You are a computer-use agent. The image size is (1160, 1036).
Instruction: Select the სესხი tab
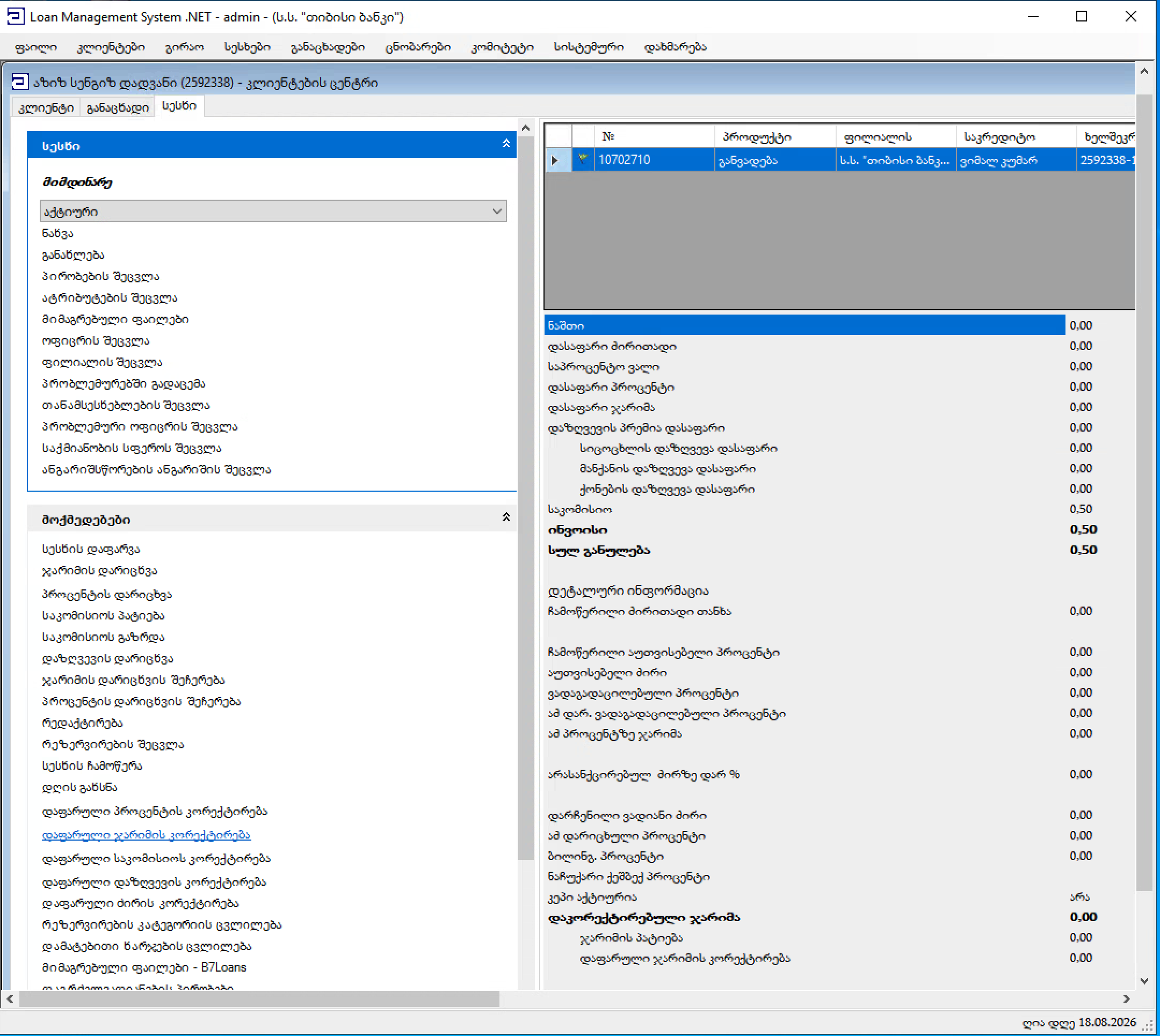point(179,106)
